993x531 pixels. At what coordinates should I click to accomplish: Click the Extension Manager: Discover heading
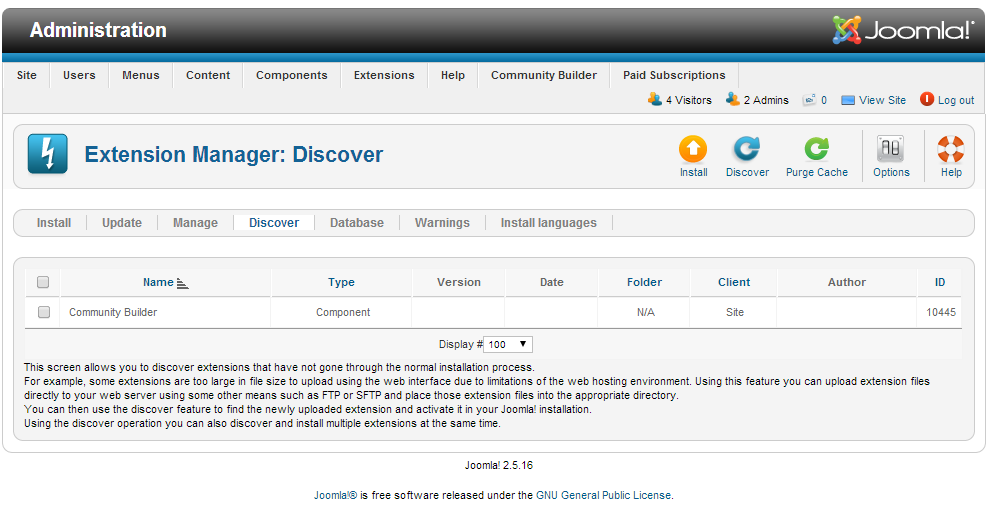pyautogui.click(x=234, y=154)
